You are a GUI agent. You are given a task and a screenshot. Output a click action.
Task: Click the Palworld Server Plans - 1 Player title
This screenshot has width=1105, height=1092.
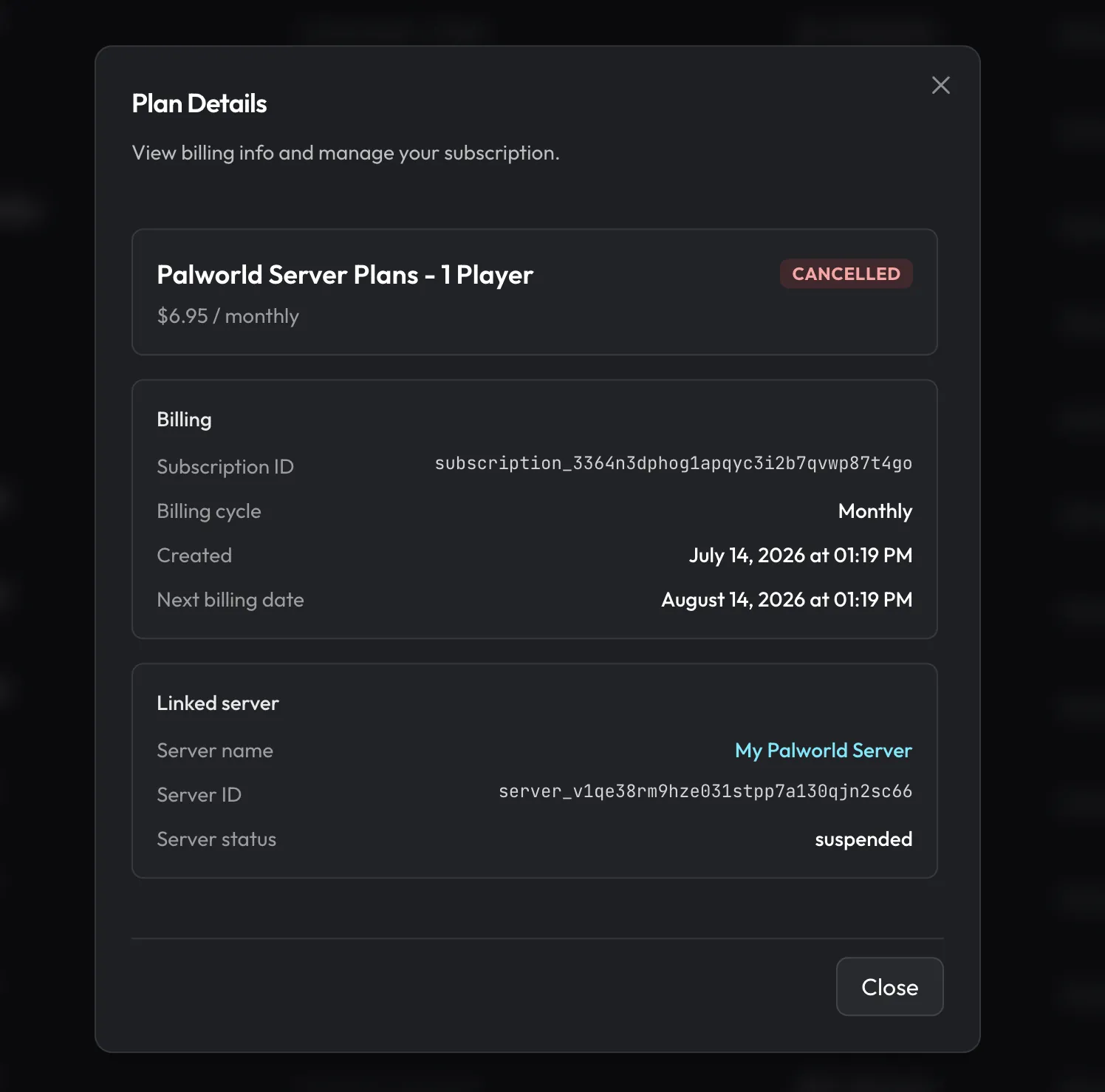[345, 275]
